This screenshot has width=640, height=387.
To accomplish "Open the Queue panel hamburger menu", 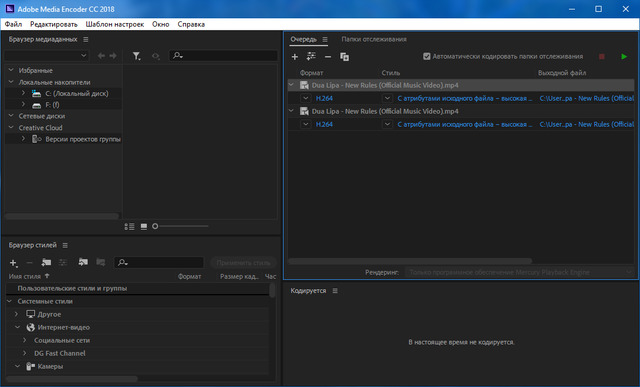I will point(325,39).
